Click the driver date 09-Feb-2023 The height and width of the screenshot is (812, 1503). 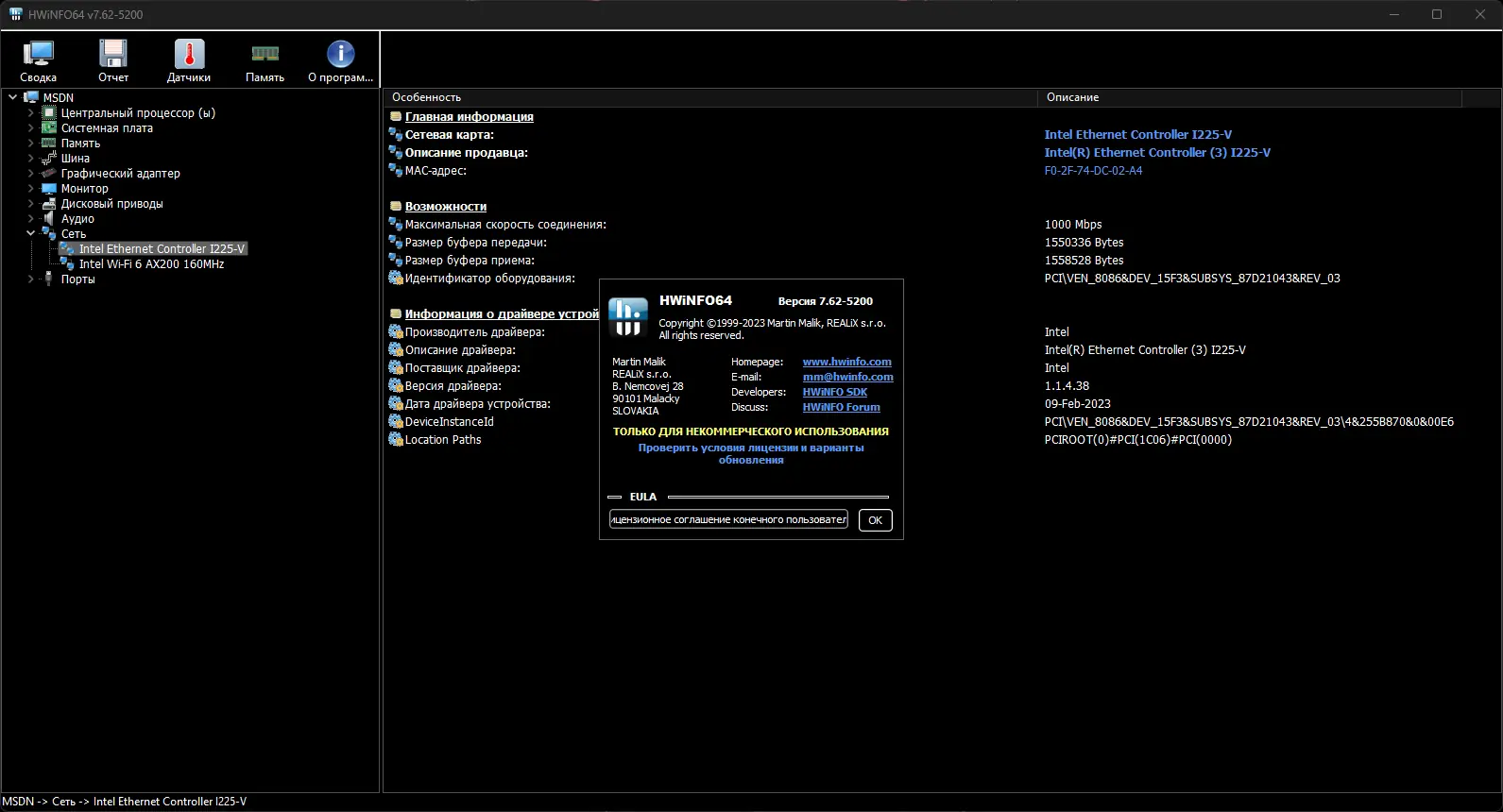click(x=1078, y=403)
